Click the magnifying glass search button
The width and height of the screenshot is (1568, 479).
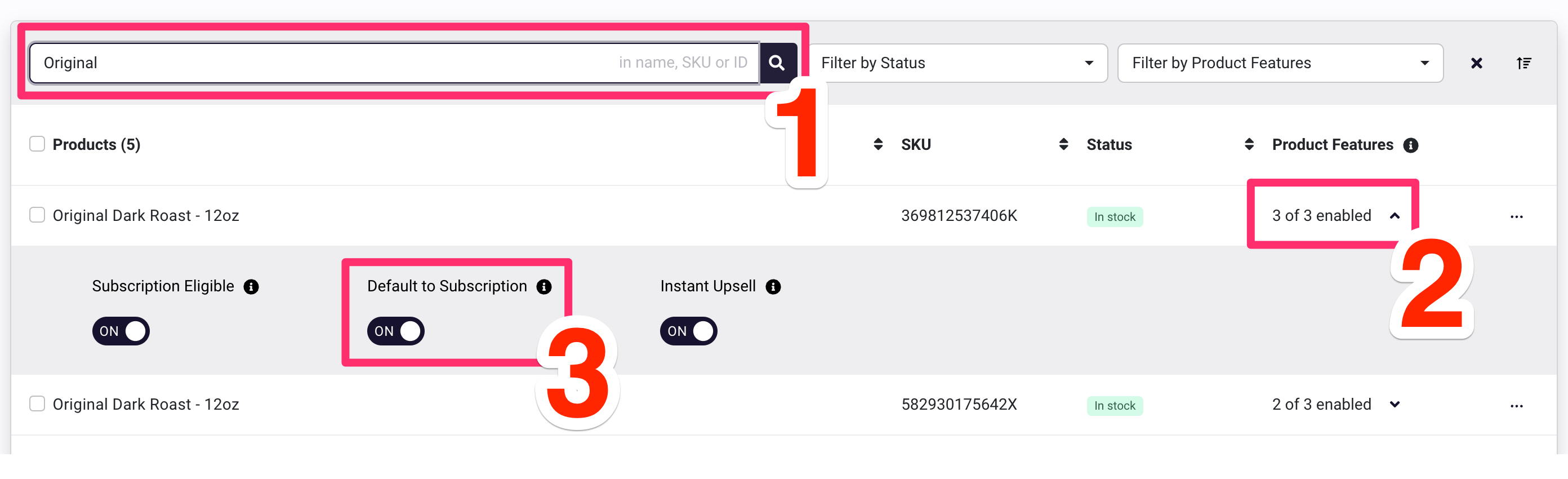(777, 63)
